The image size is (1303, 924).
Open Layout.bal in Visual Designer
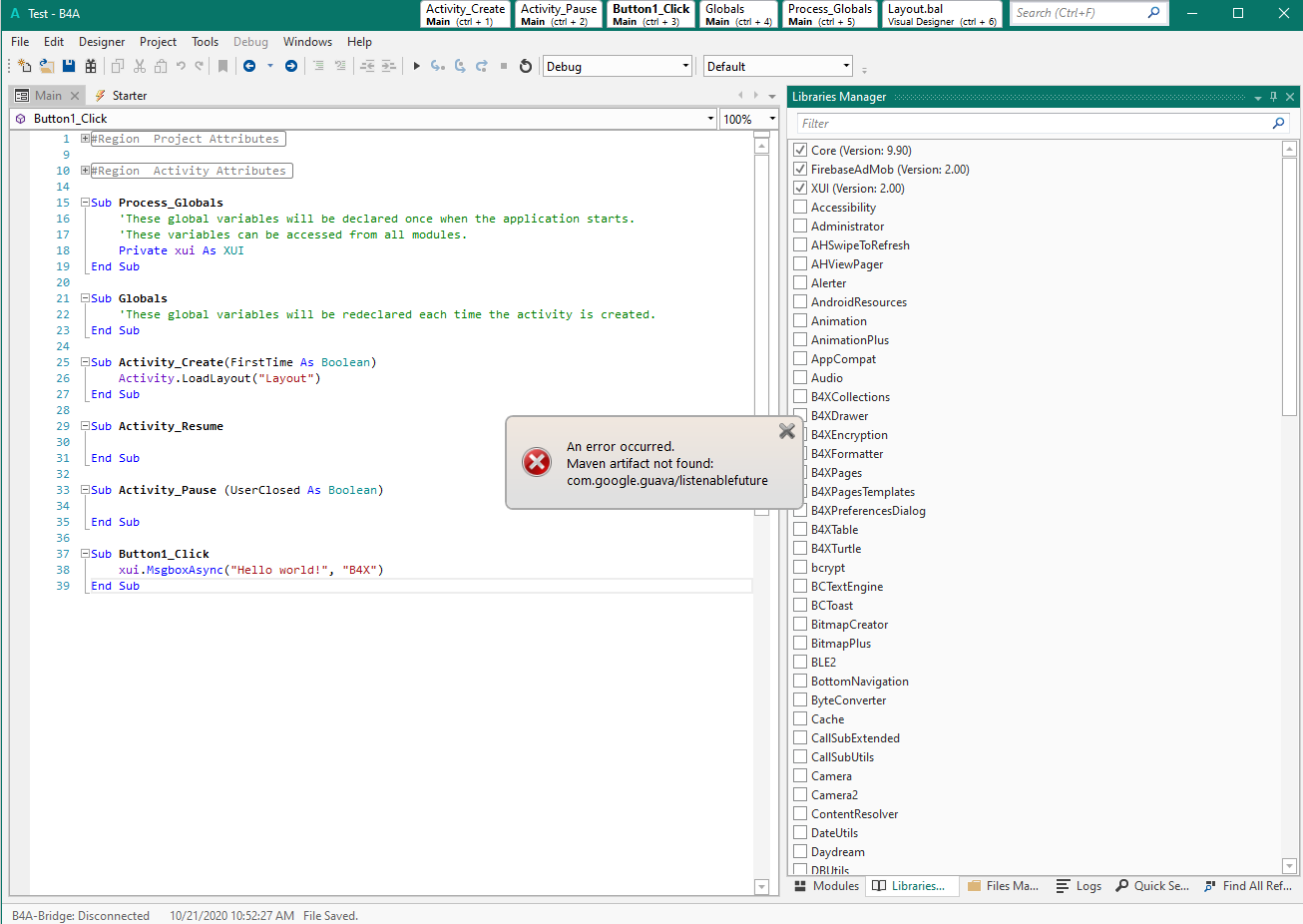coord(941,14)
